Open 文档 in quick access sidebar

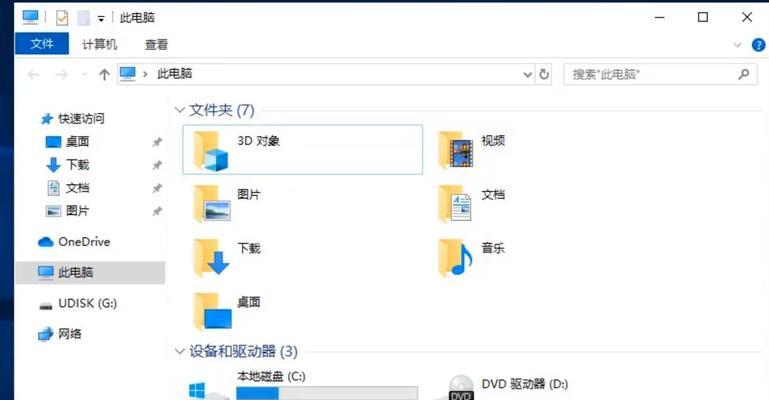(x=77, y=188)
